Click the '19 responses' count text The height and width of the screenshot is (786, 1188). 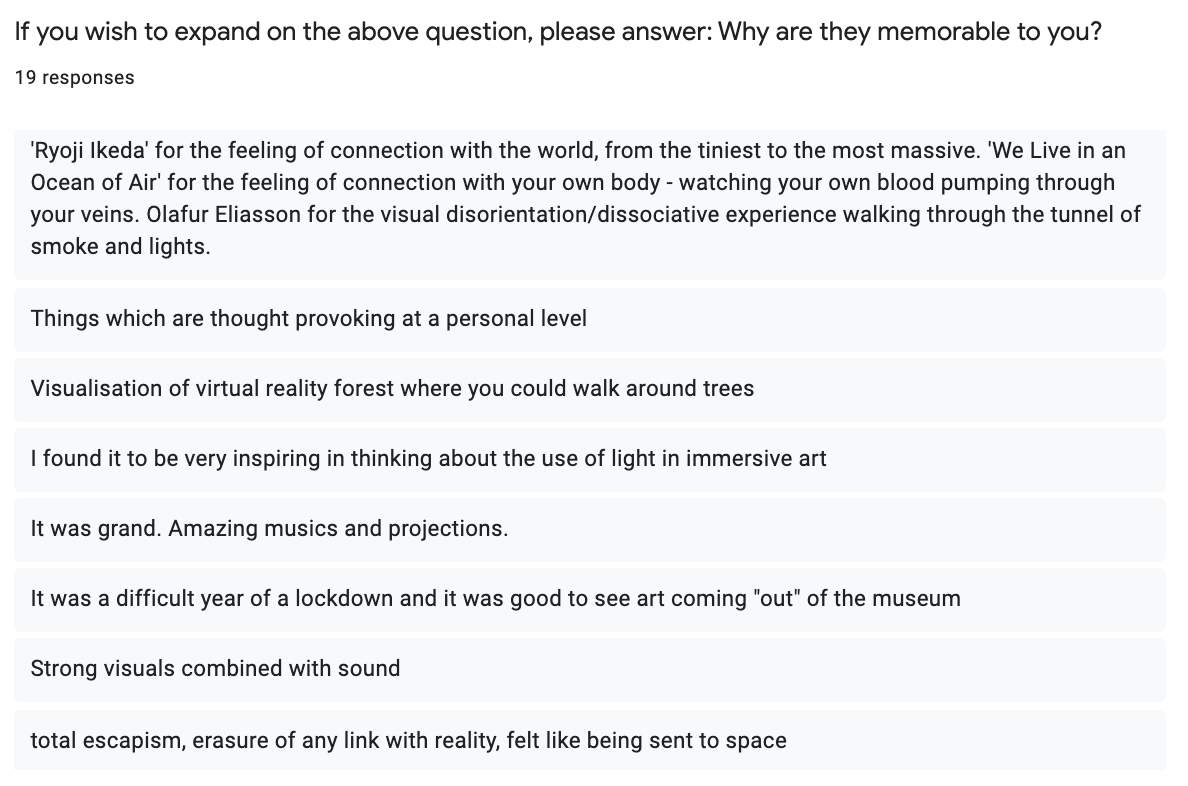74,78
